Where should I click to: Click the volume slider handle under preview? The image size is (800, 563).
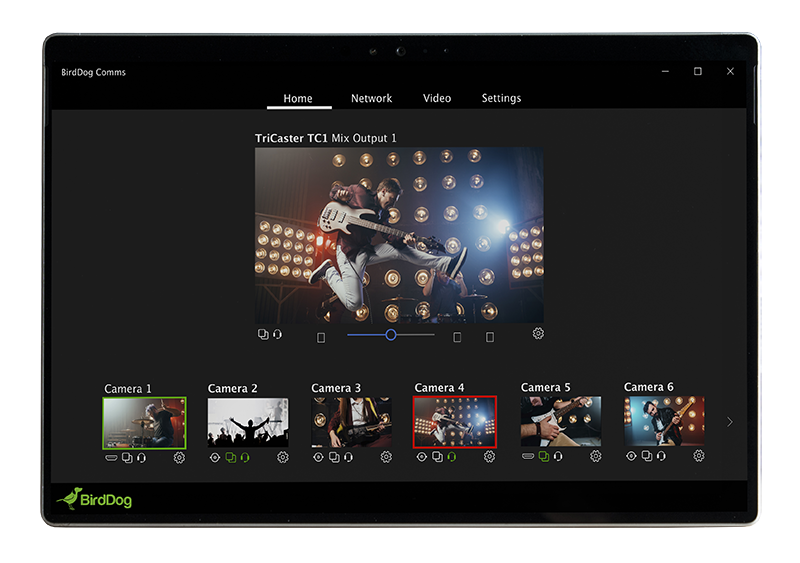click(391, 335)
